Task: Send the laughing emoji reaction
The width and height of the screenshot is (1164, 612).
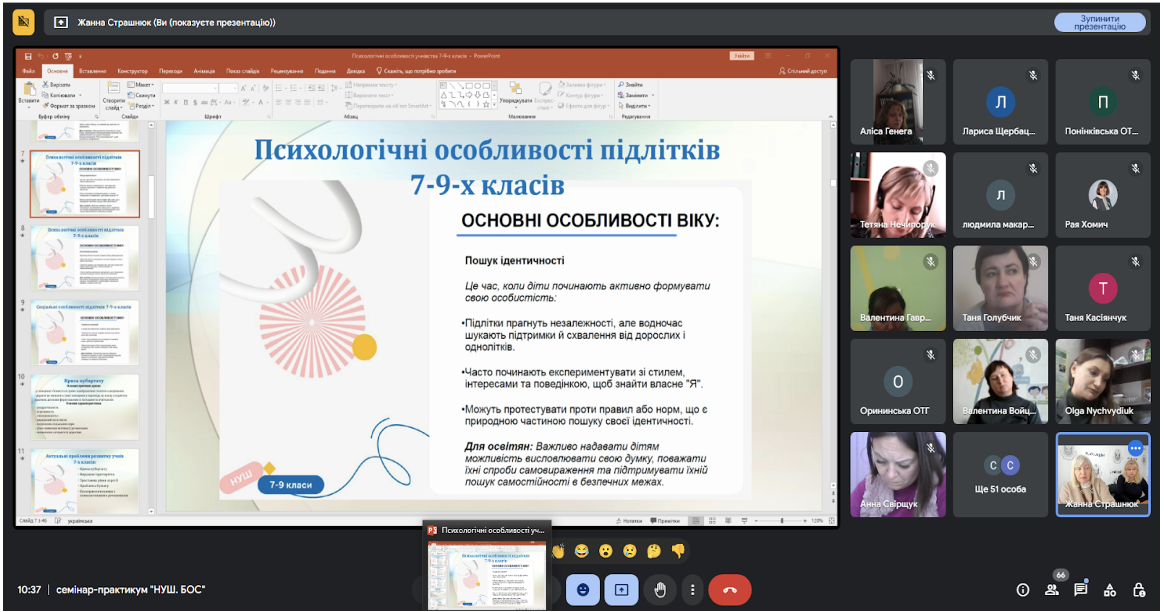Action: (582, 550)
